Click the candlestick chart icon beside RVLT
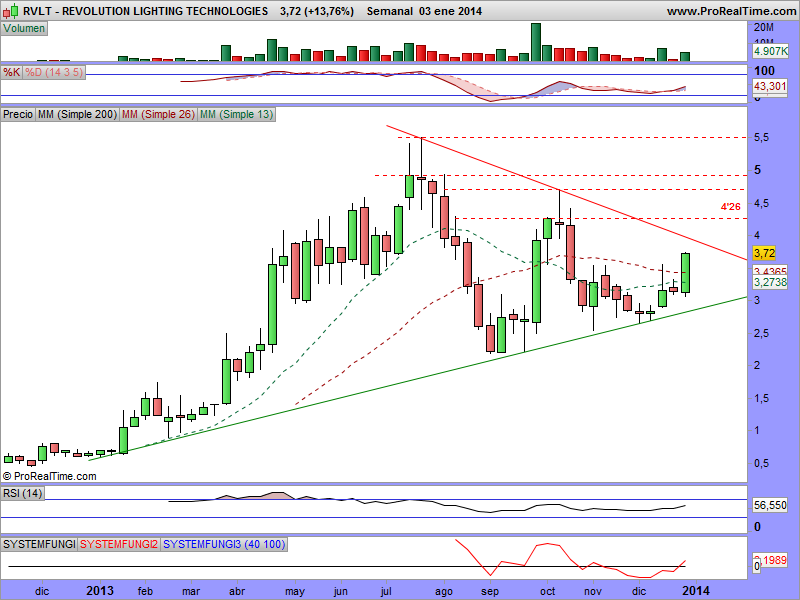 pos(11,11)
